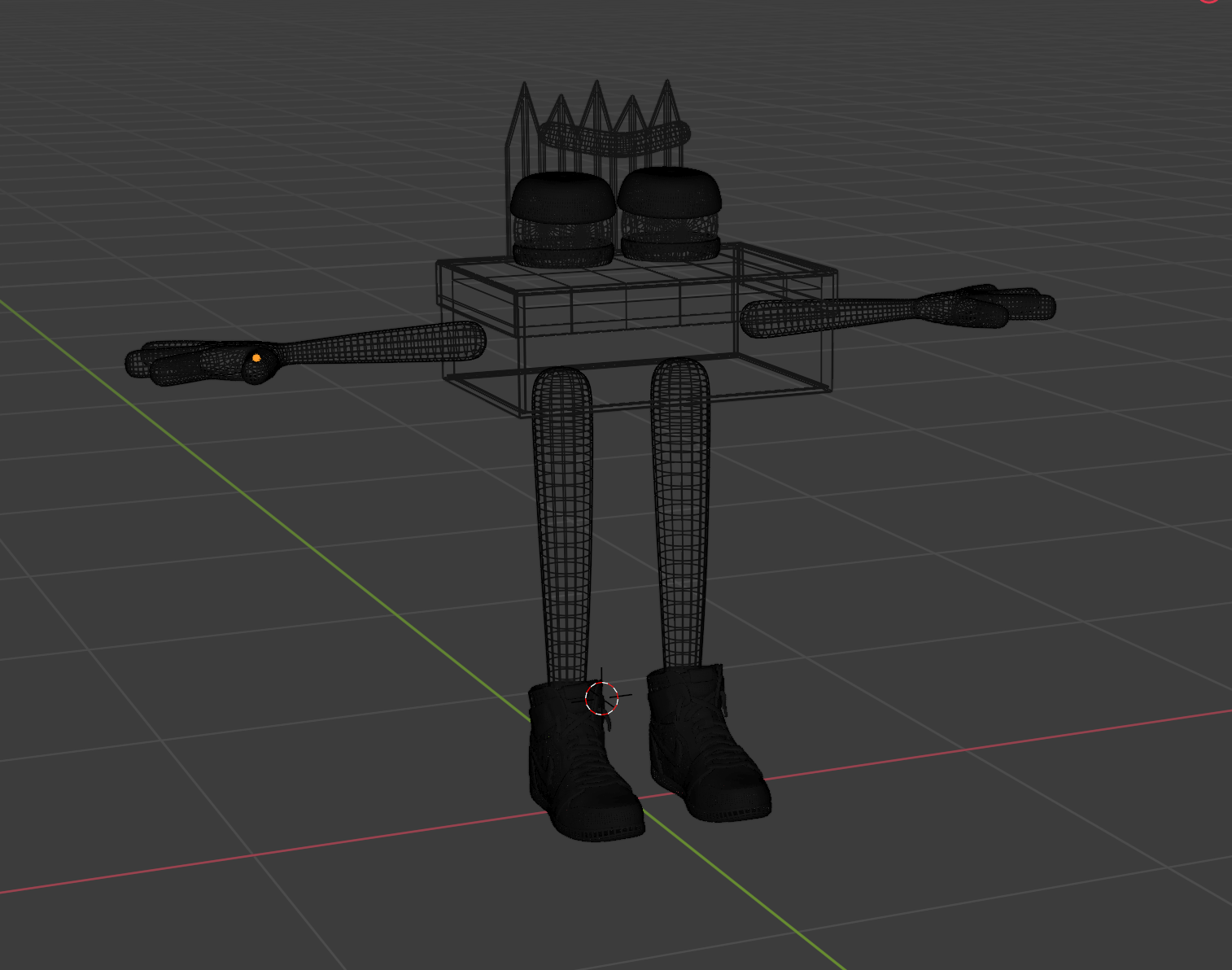Screen dimensions: 1232x970
Task: Select the screen-right arm wireframe mesh
Action: (x=830, y=317)
